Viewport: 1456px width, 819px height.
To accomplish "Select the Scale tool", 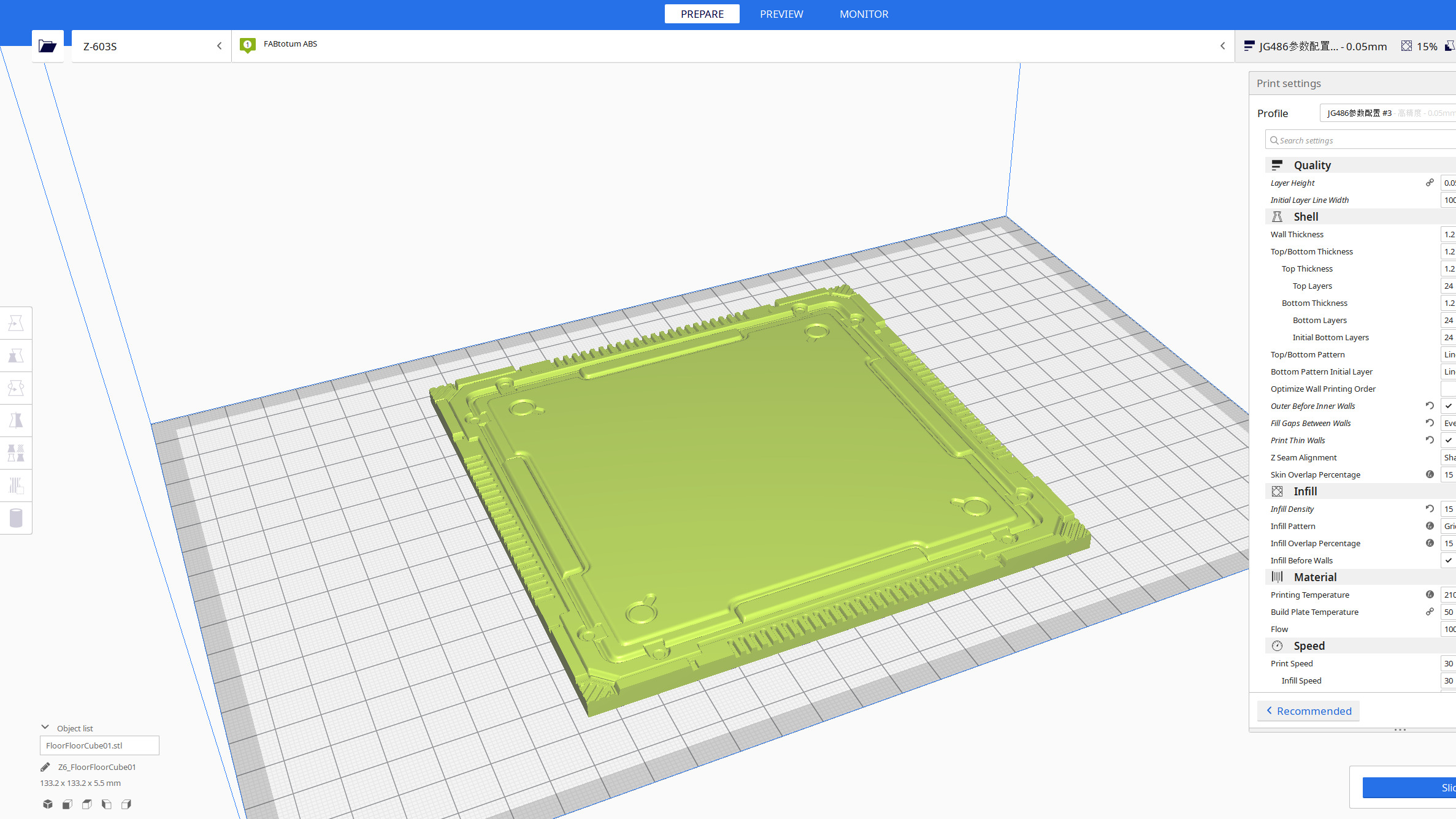I will tap(16, 356).
